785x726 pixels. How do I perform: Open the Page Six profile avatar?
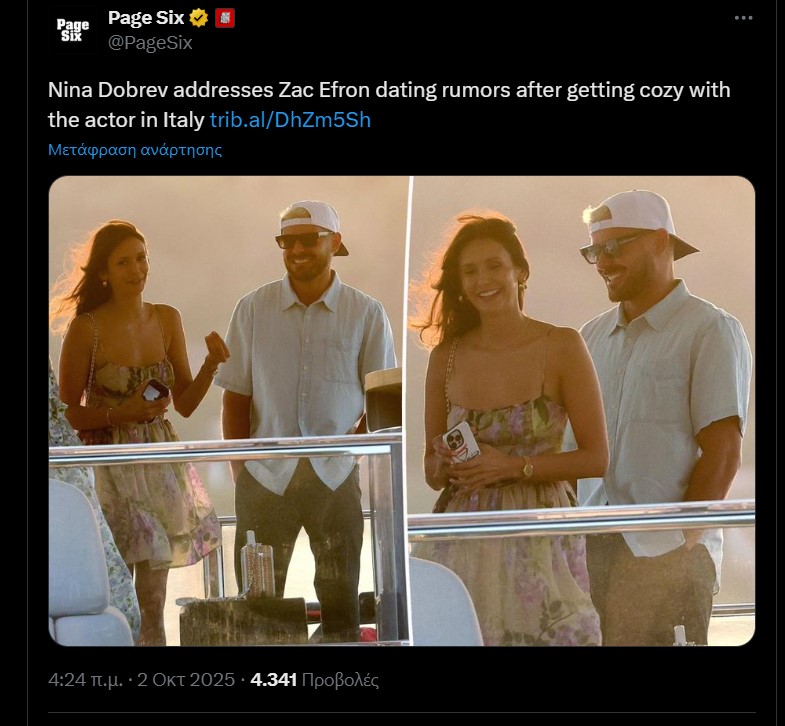pos(72,30)
